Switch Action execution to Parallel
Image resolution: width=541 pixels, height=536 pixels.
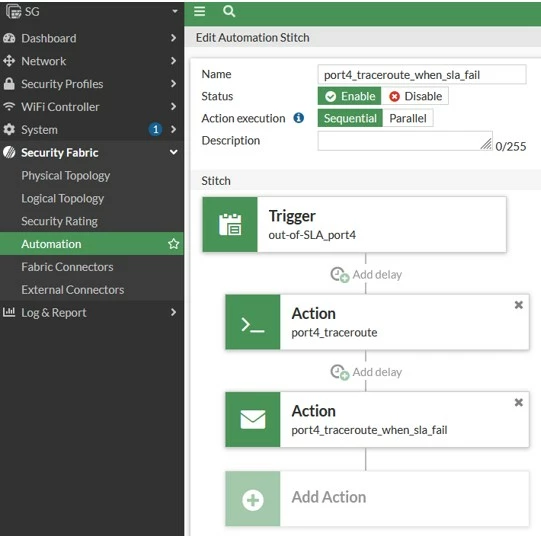(408, 118)
